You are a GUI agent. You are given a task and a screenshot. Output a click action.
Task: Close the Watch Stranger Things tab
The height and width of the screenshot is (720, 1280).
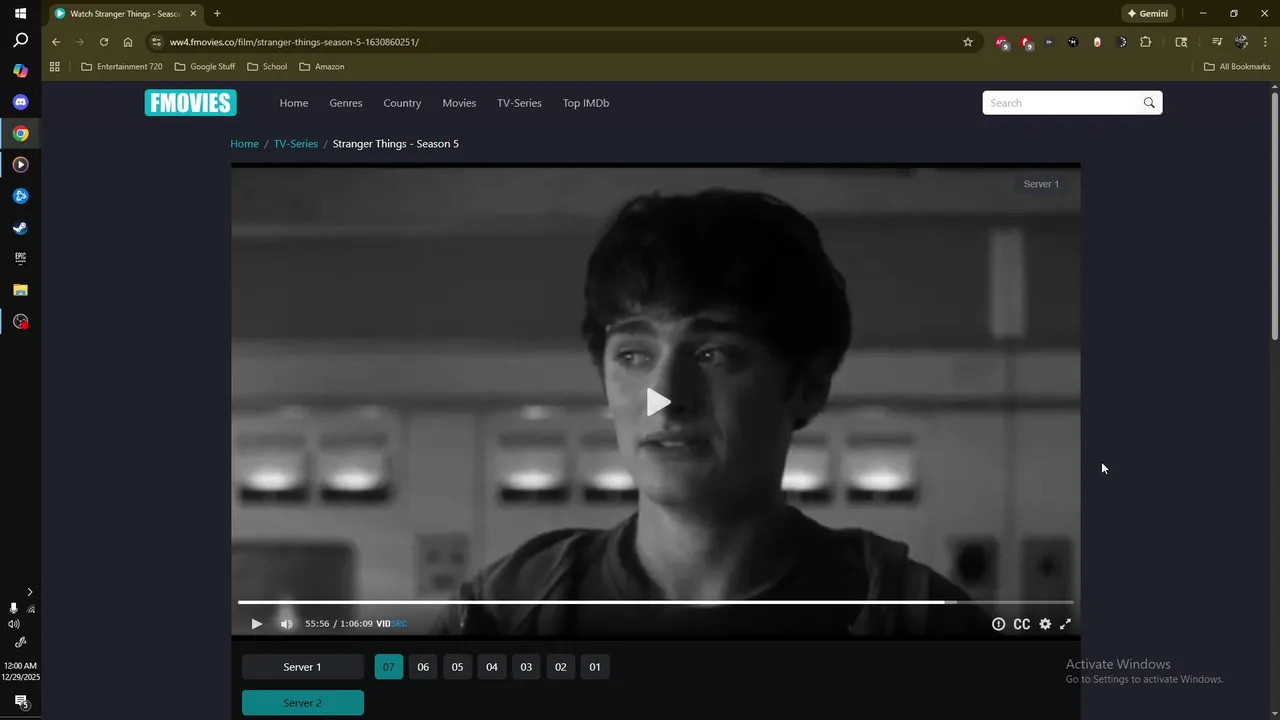pos(193,14)
